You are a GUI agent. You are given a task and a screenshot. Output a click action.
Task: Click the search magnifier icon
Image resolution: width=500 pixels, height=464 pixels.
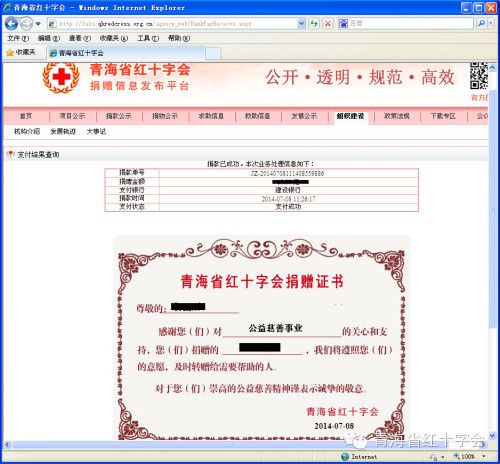point(481,23)
